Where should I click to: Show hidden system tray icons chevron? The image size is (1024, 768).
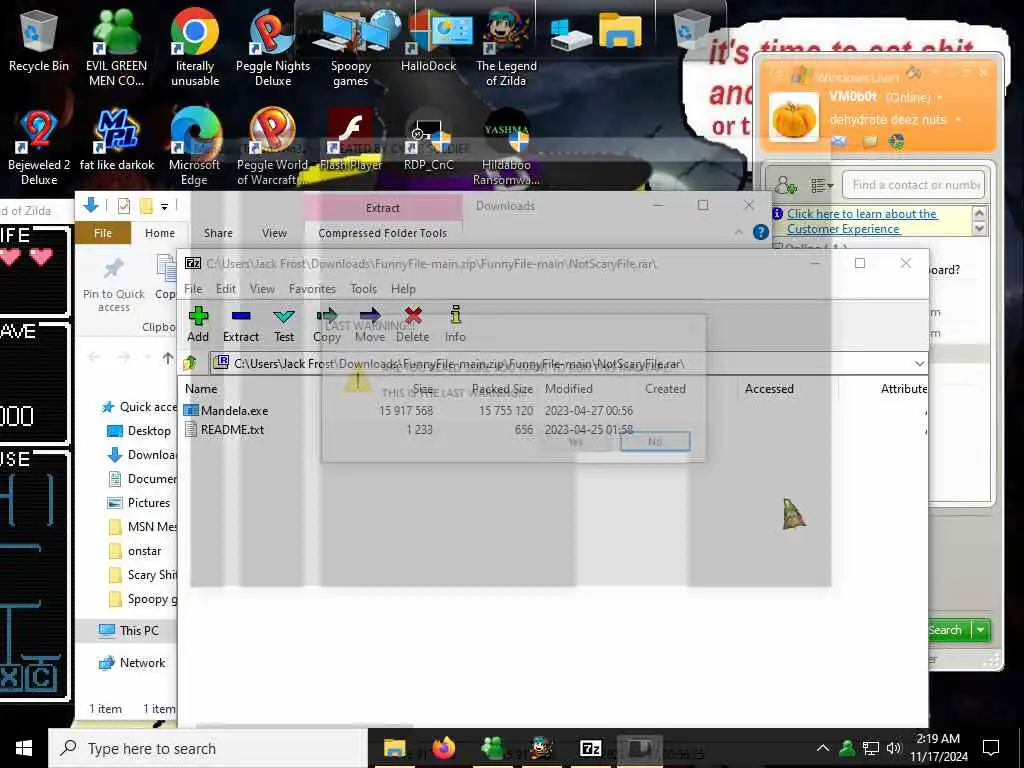coord(823,748)
